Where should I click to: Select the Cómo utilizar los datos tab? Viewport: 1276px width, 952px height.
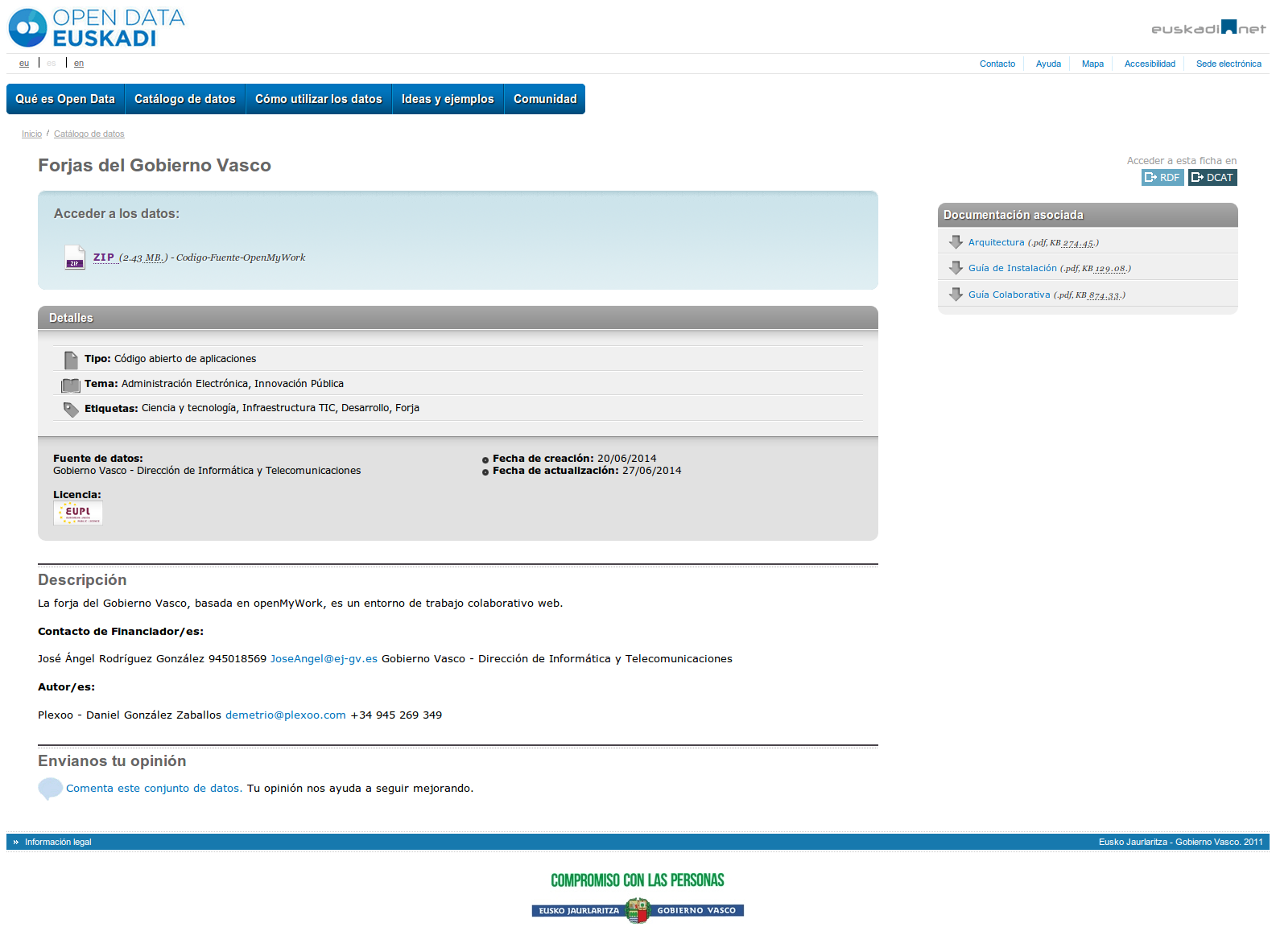319,99
